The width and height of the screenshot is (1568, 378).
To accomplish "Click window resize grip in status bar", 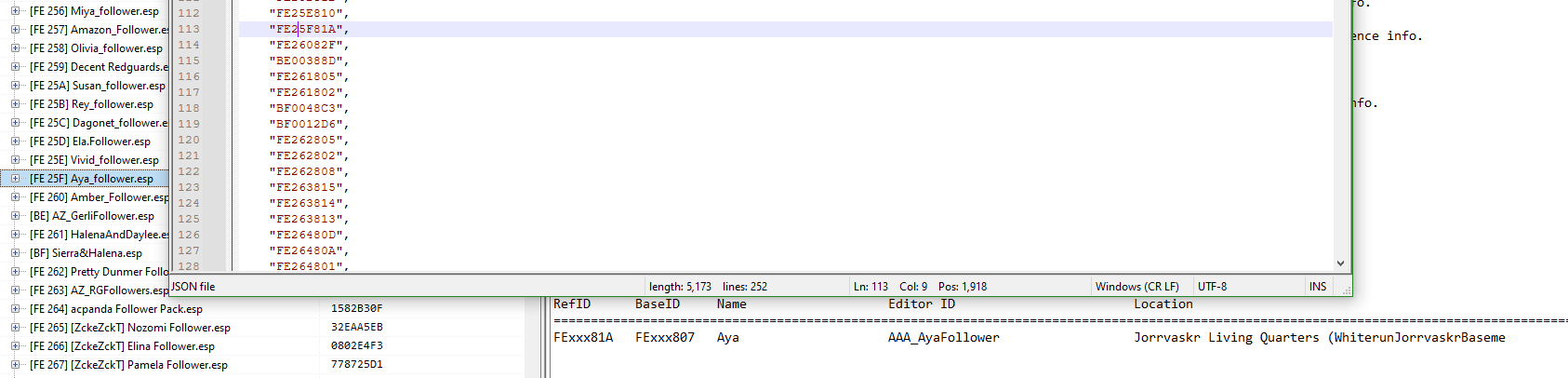I will click(x=1345, y=290).
